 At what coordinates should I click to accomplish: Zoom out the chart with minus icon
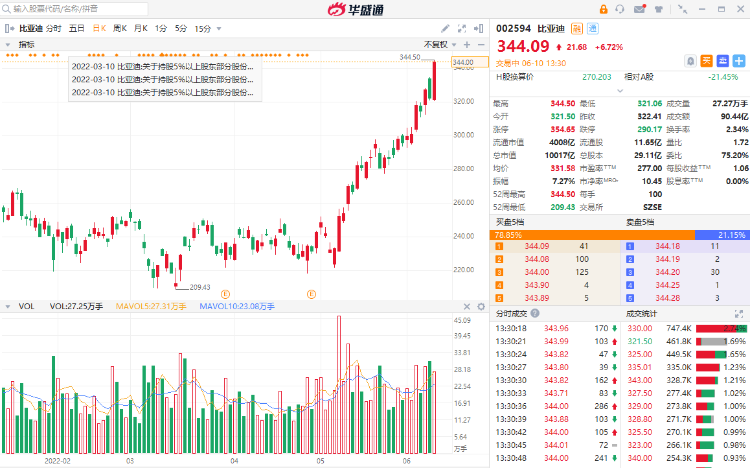[481, 45]
